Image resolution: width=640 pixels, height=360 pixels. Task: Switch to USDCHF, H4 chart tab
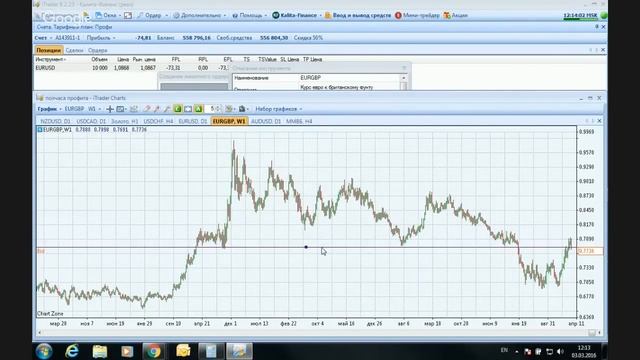coord(158,121)
